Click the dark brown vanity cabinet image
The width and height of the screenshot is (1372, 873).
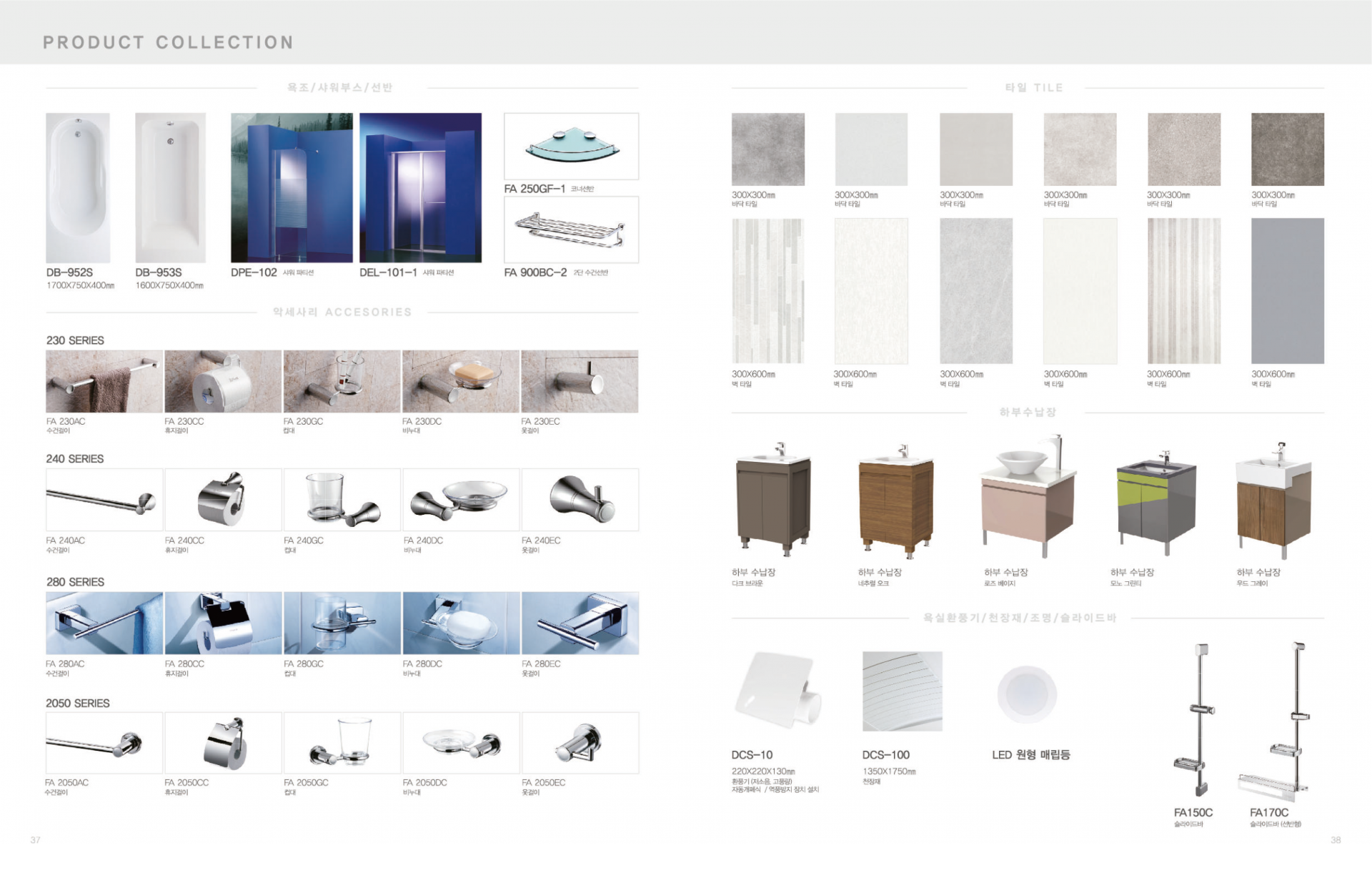(x=772, y=500)
